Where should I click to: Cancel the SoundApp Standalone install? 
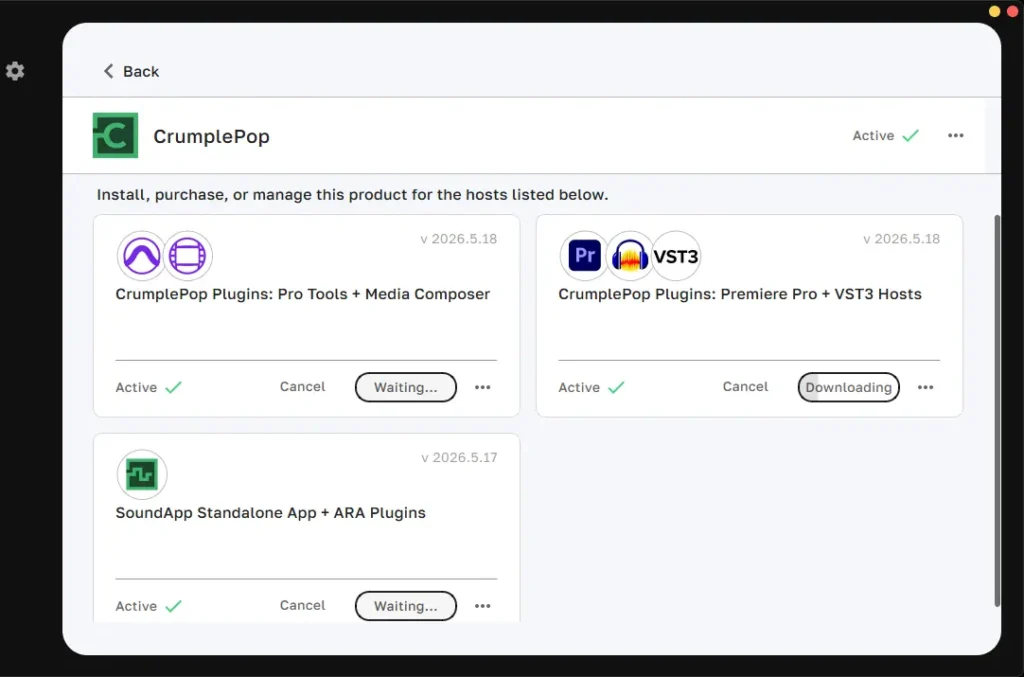tap(302, 605)
